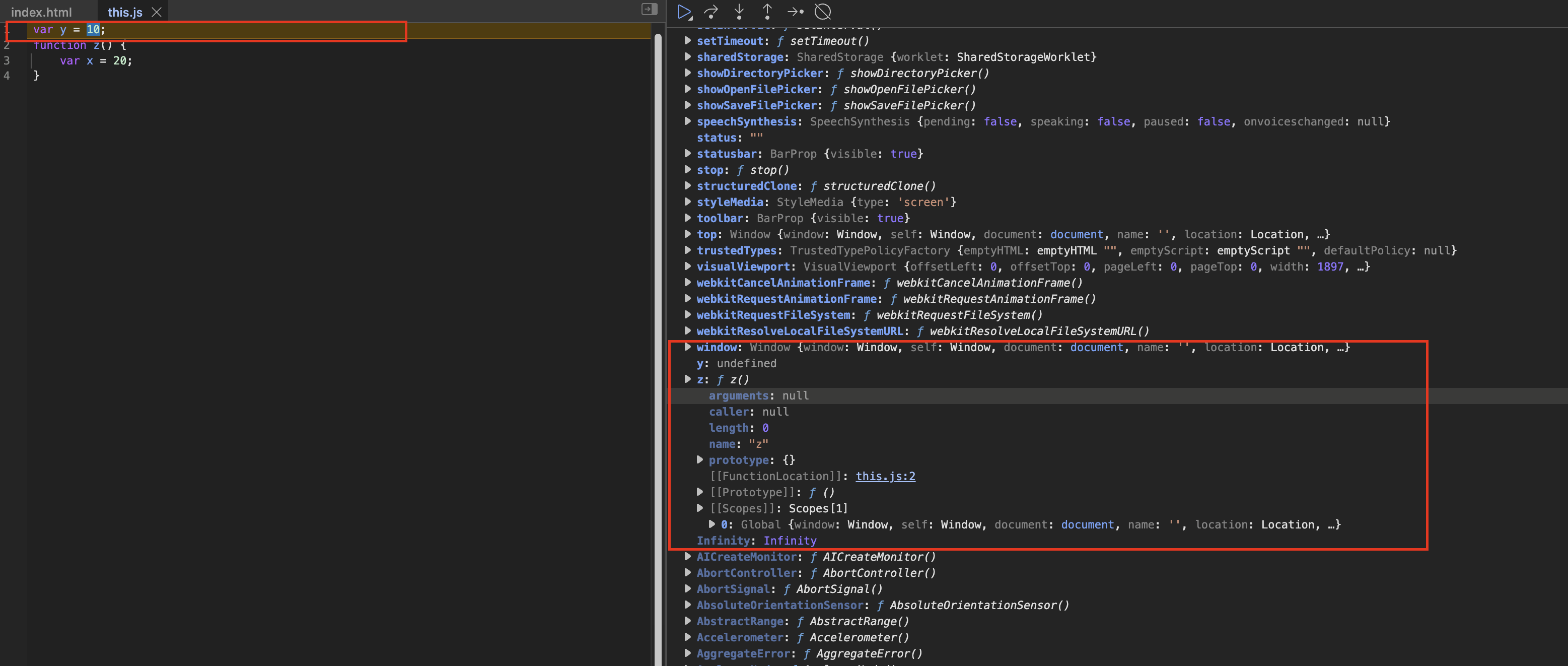Expand the visualViewport object
Viewport: 1568px width, 666px height.
(x=687, y=267)
